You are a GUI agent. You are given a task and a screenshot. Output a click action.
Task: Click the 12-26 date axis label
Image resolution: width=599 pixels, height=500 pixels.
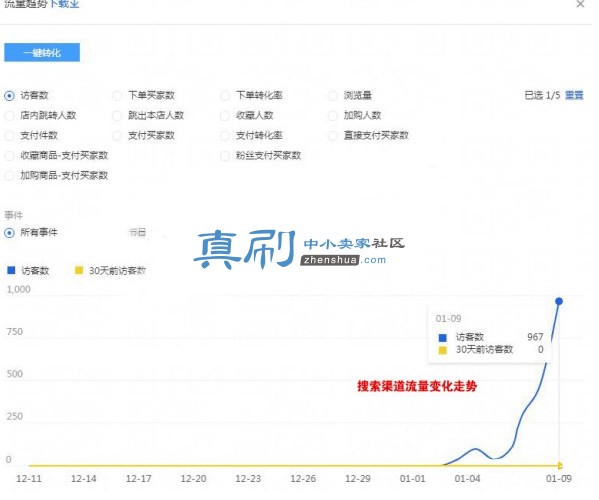coord(303,479)
